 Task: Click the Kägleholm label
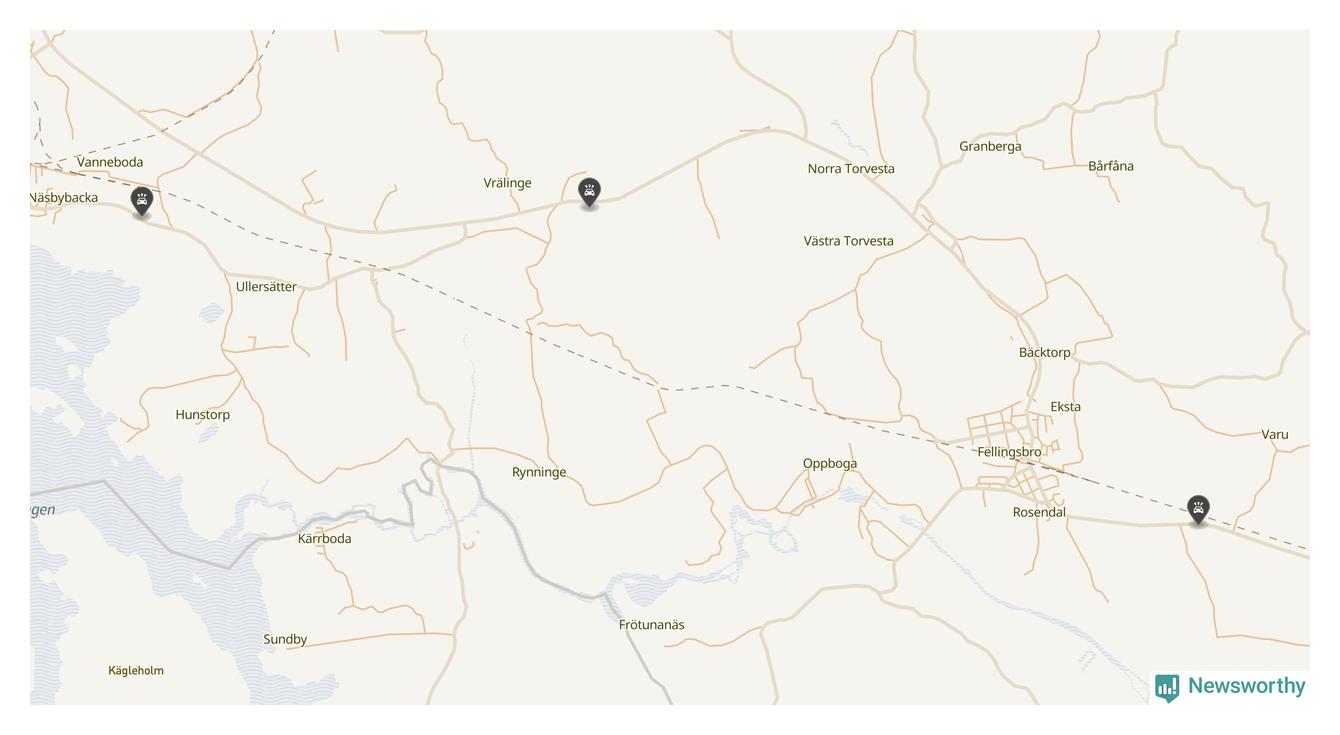click(x=136, y=671)
